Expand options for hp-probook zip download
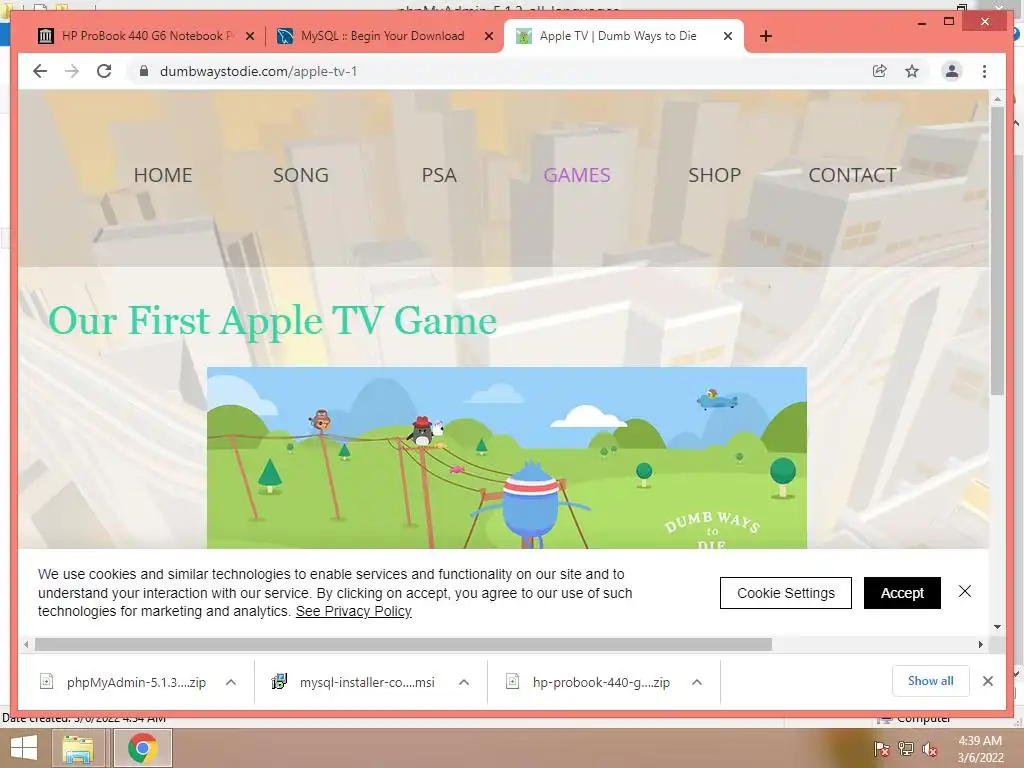 click(x=697, y=682)
